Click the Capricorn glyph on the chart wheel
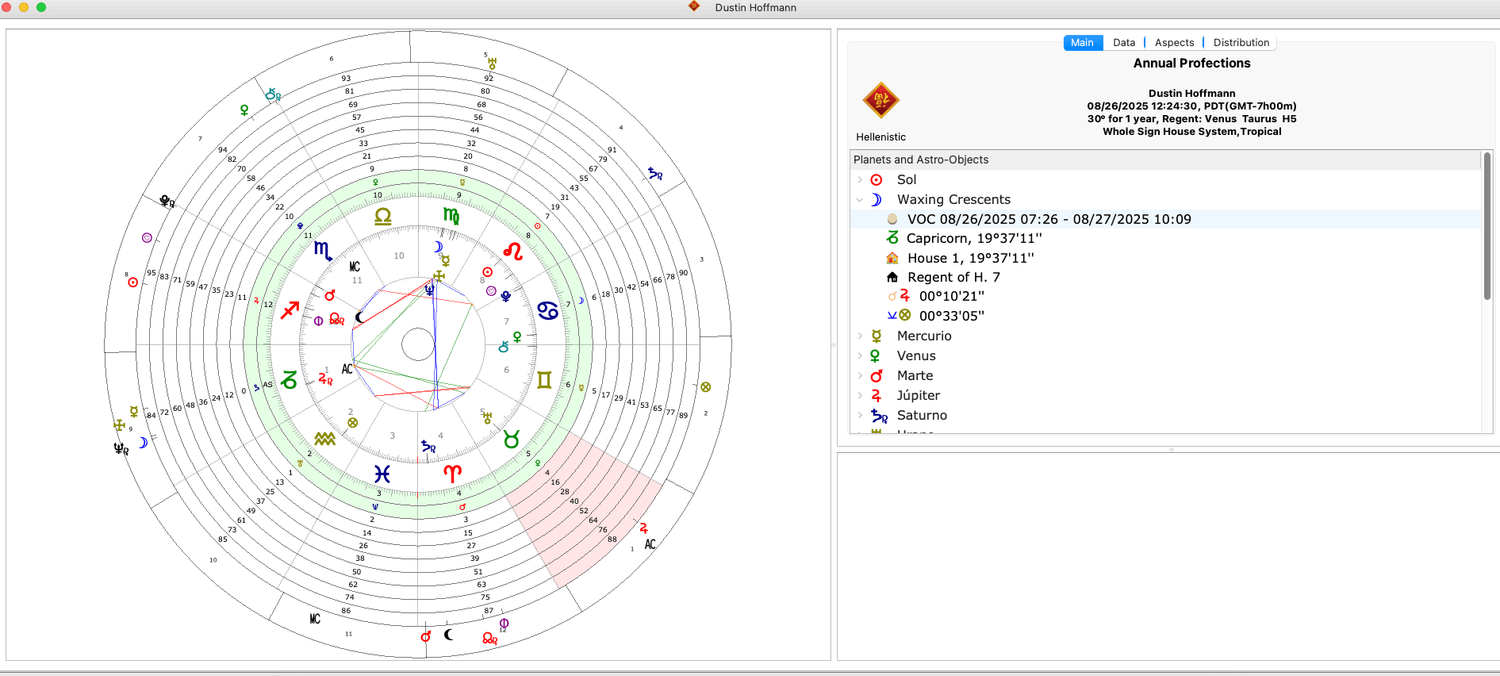 tap(289, 380)
